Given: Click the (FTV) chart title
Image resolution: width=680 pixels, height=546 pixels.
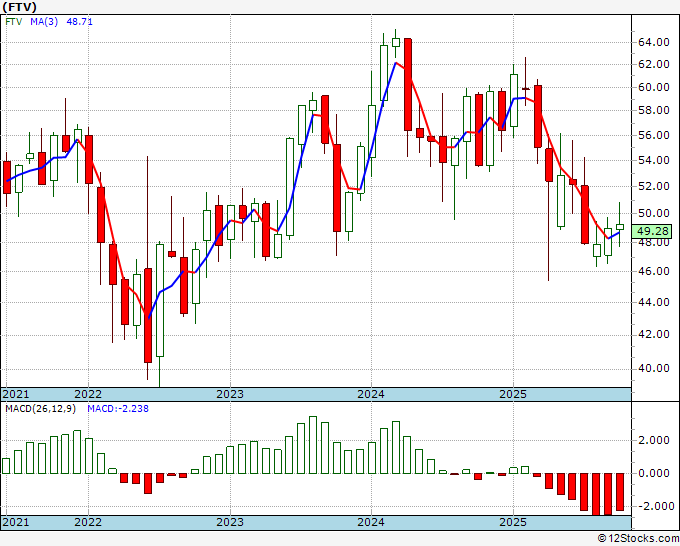Looking at the screenshot, I should [x=20, y=7].
